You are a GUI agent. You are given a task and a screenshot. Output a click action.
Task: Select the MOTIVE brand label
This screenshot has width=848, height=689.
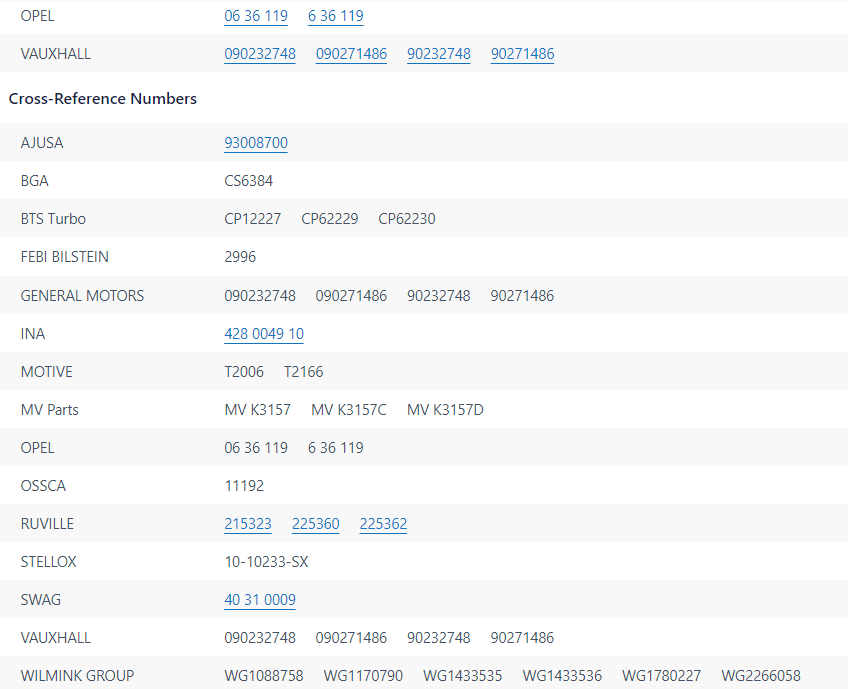47,372
